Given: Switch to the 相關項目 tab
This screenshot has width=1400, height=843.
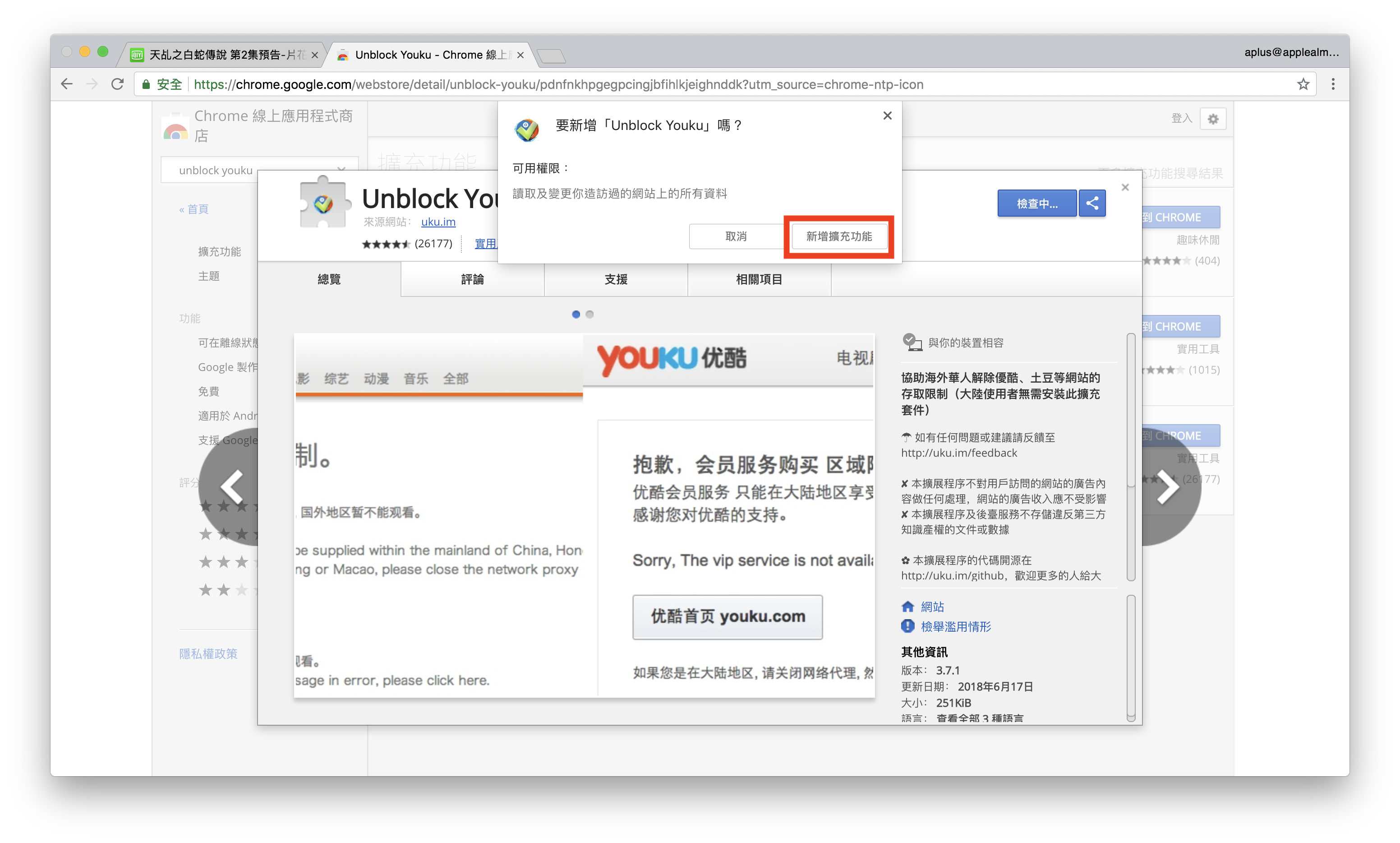Looking at the screenshot, I should pyautogui.click(x=759, y=279).
